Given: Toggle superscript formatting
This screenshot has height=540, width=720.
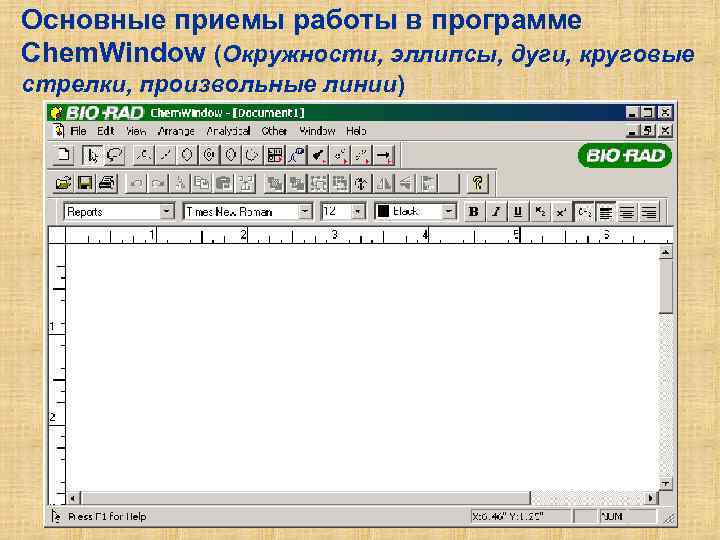Looking at the screenshot, I should coord(562,212).
